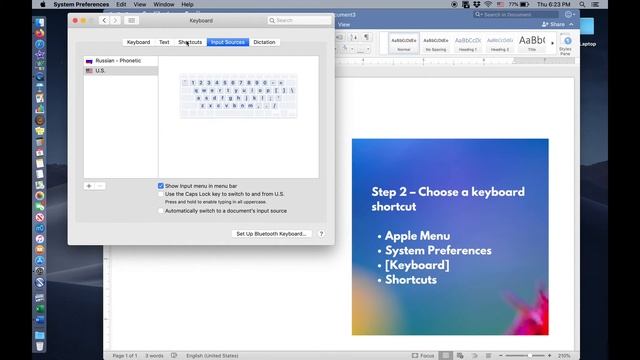Click the Share button in Word
Viewport: 640px width, 360px height.
pos(553,24)
